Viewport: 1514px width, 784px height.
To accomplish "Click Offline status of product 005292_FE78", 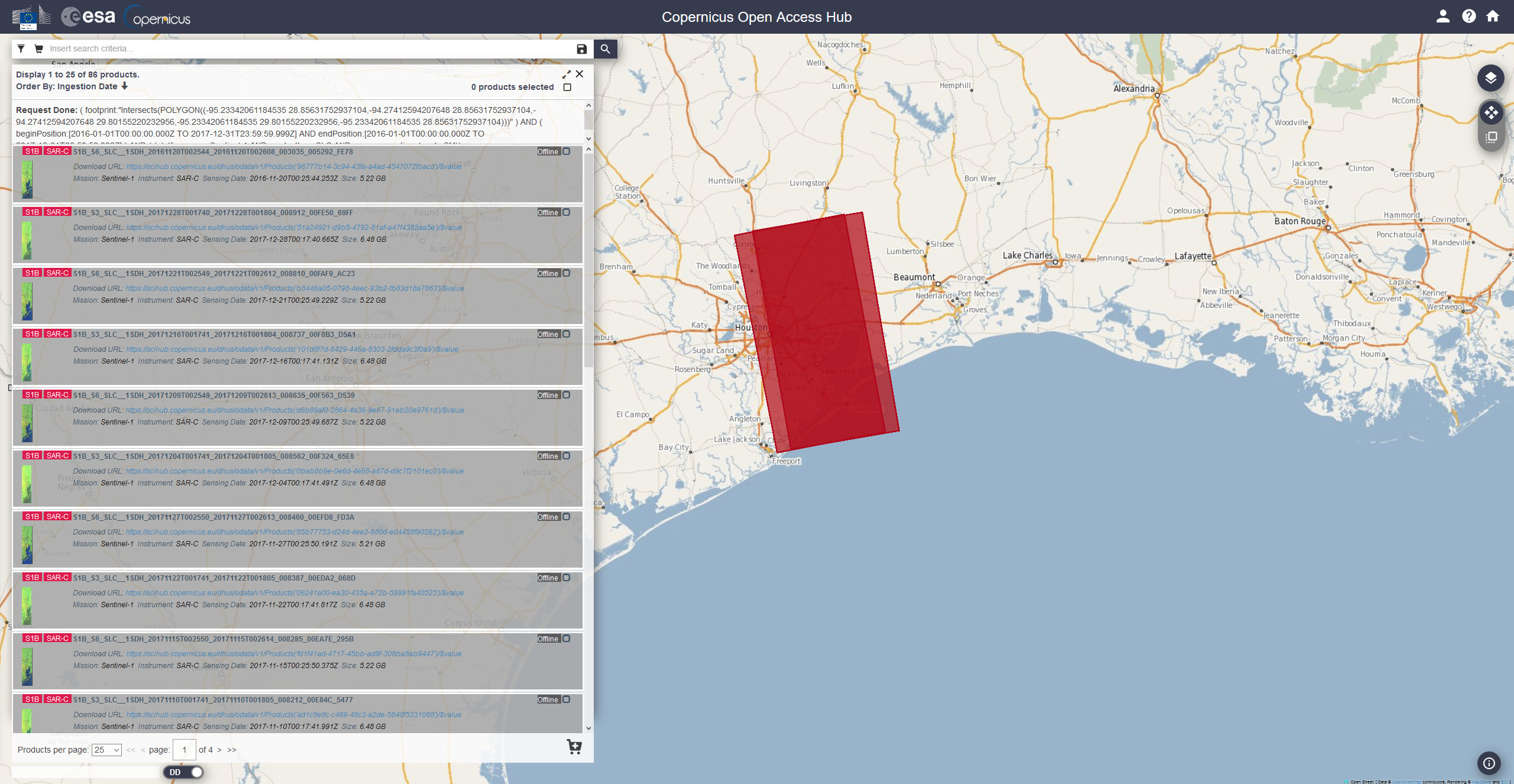I will 548,152.
